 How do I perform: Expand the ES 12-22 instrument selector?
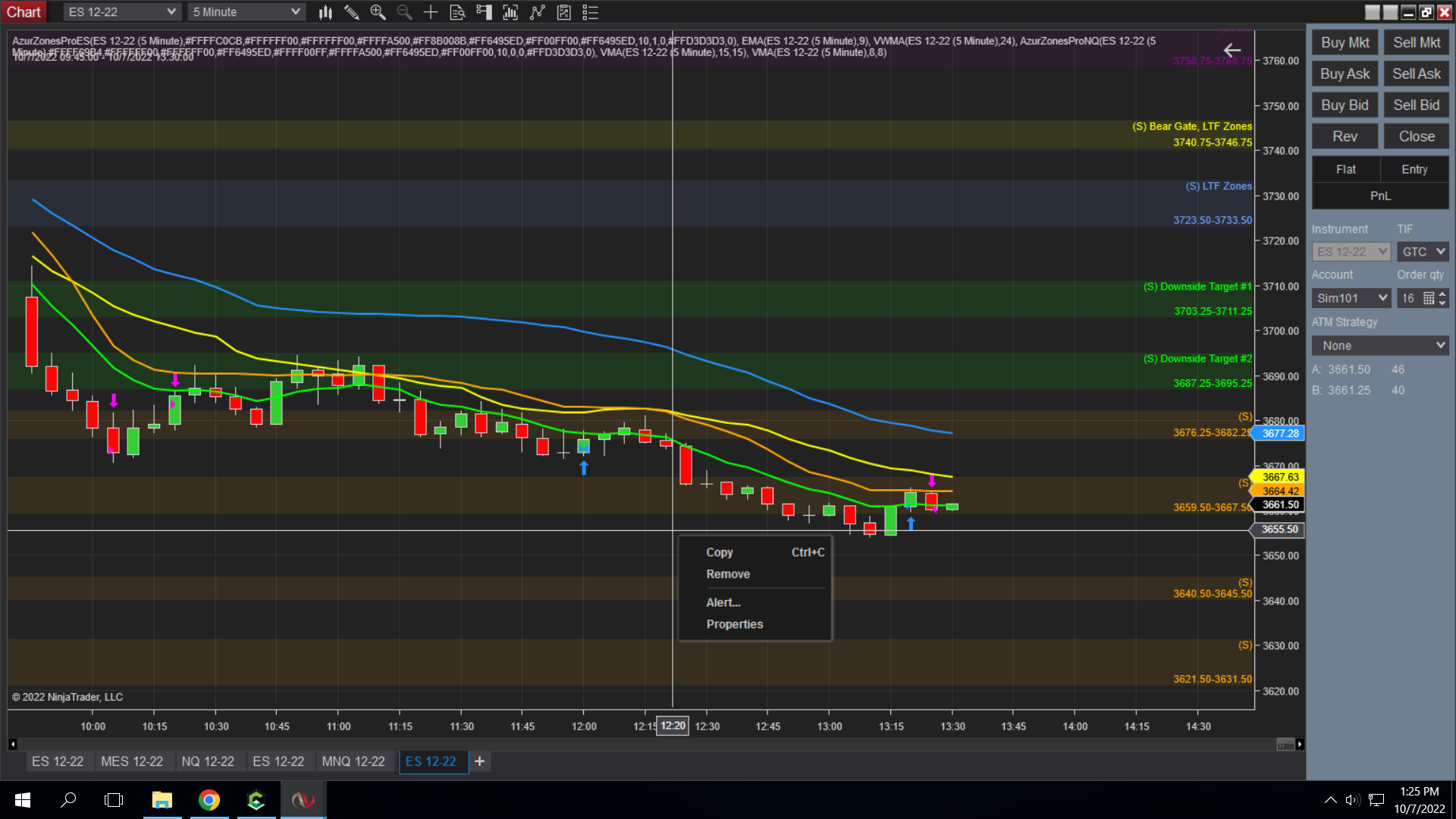(x=121, y=12)
